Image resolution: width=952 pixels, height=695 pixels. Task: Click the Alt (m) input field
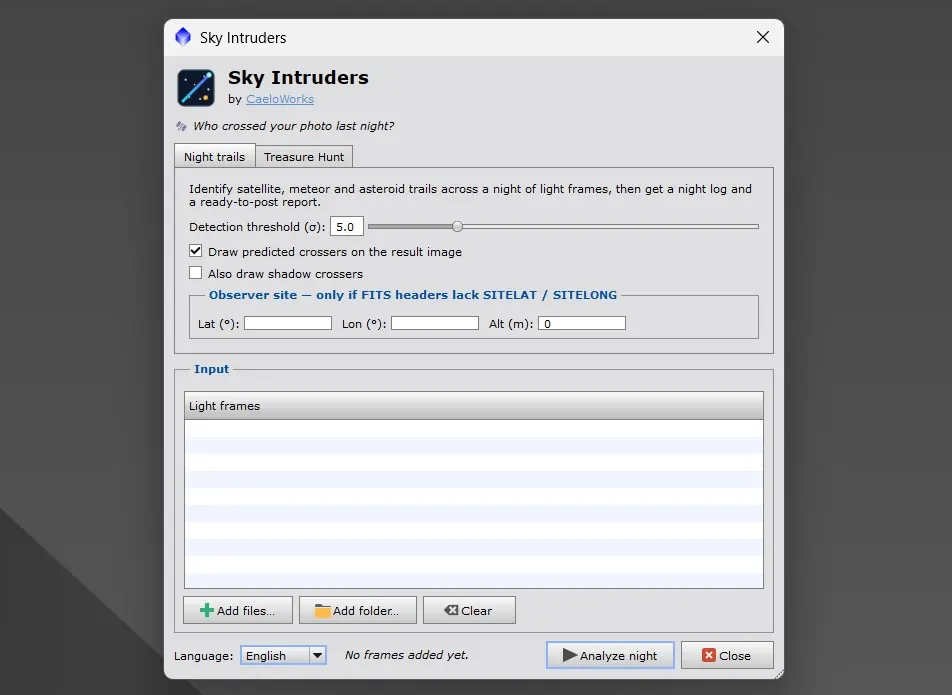pyautogui.click(x=582, y=323)
